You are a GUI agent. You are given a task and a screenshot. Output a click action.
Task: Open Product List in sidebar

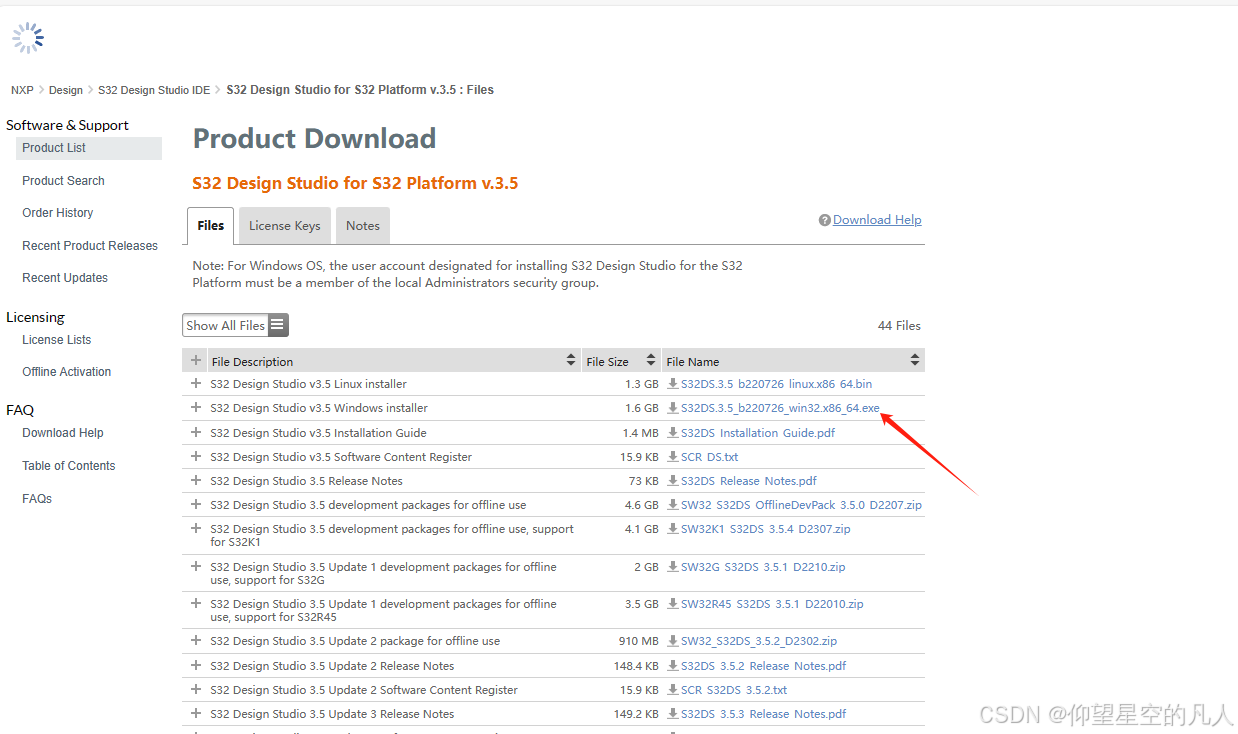[89, 148]
